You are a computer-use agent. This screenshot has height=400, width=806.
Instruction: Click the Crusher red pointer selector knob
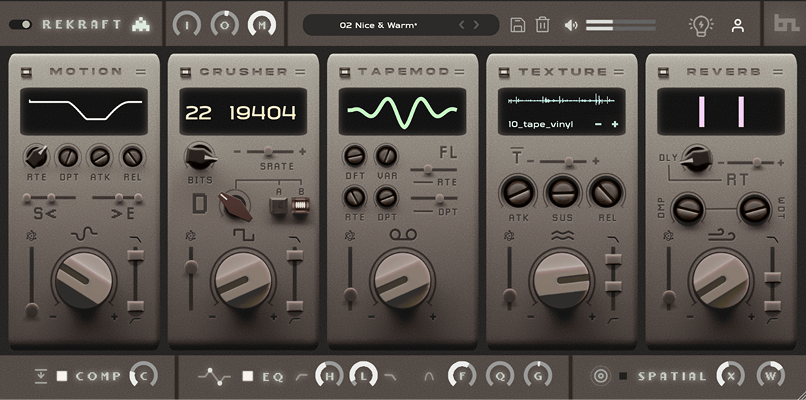(x=235, y=205)
